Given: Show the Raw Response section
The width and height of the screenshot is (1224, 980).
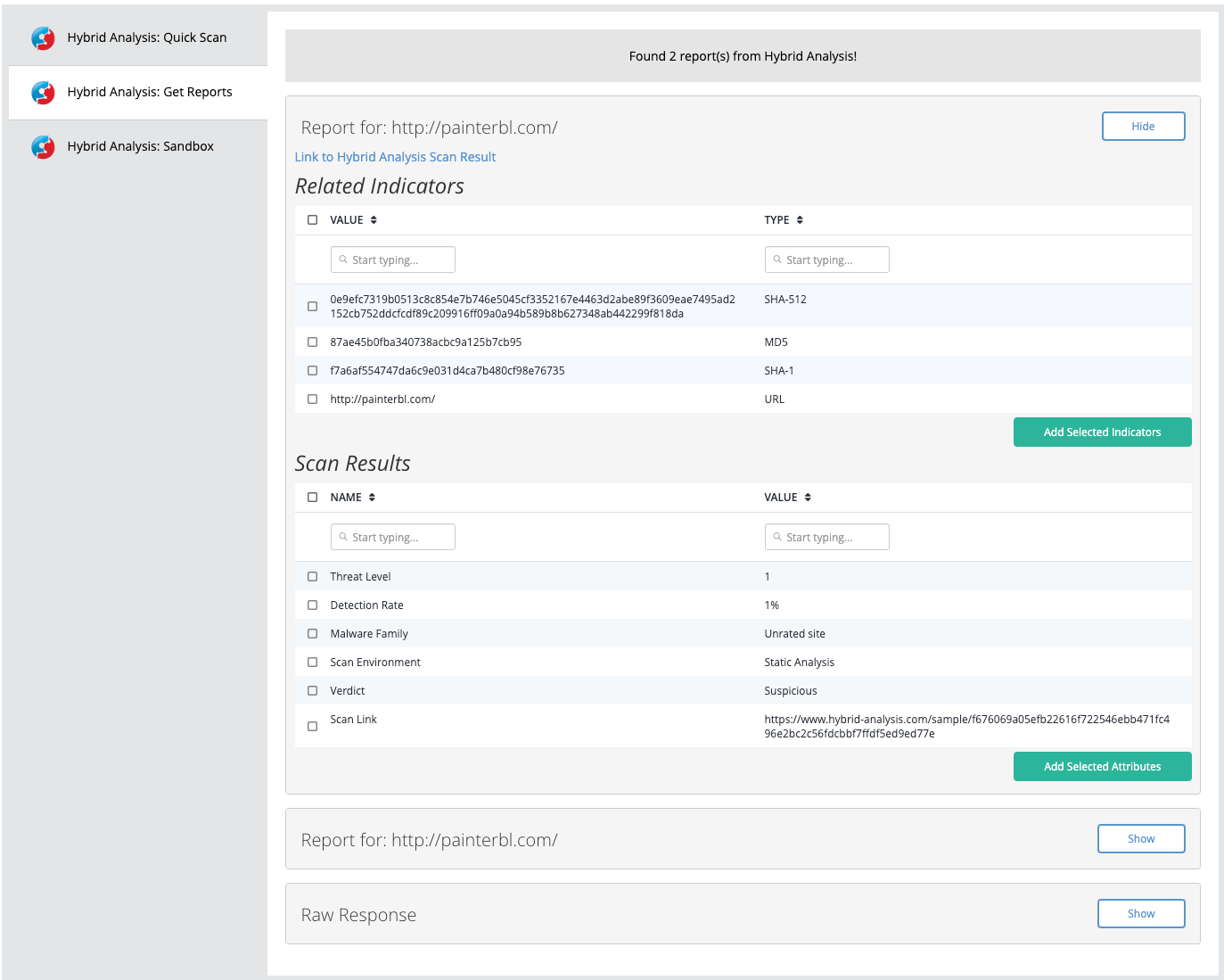Looking at the screenshot, I should coord(1141,914).
